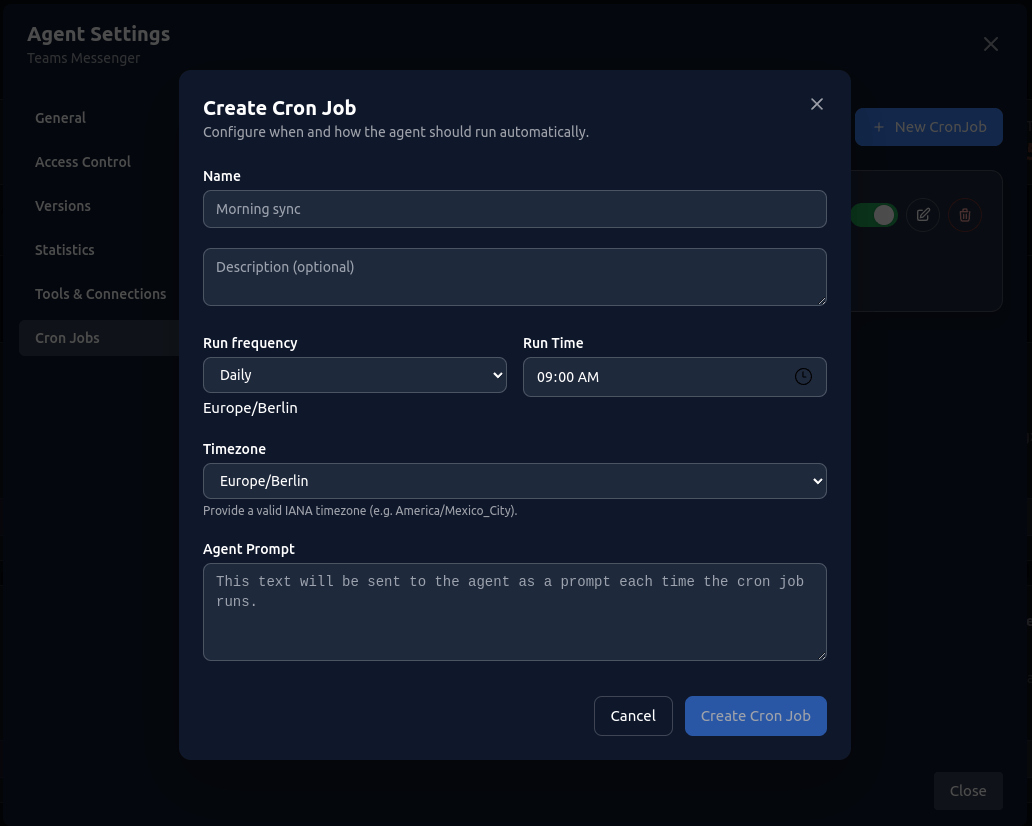Open the Run frequency Daily dropdown
Screen dimensions: 1032x826
coord(355,375)
